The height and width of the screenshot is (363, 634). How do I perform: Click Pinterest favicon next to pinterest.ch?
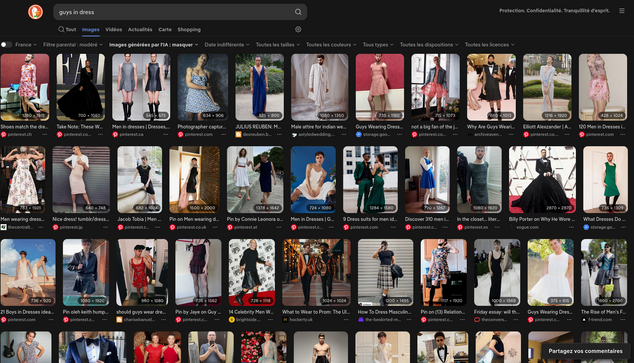click(x=4, y=135)
